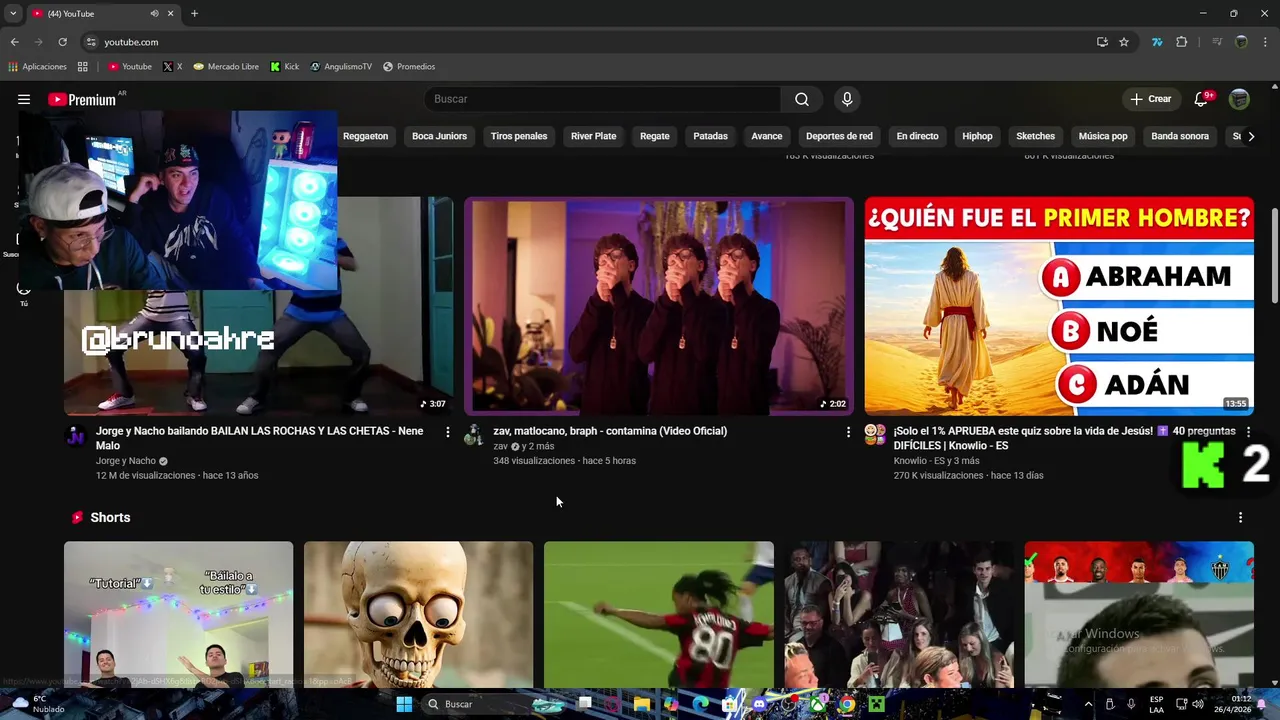The height and width of the screenshot is (720, 1280).
Task: Click the YouTube Premium logo
Action: click(82, 99)
